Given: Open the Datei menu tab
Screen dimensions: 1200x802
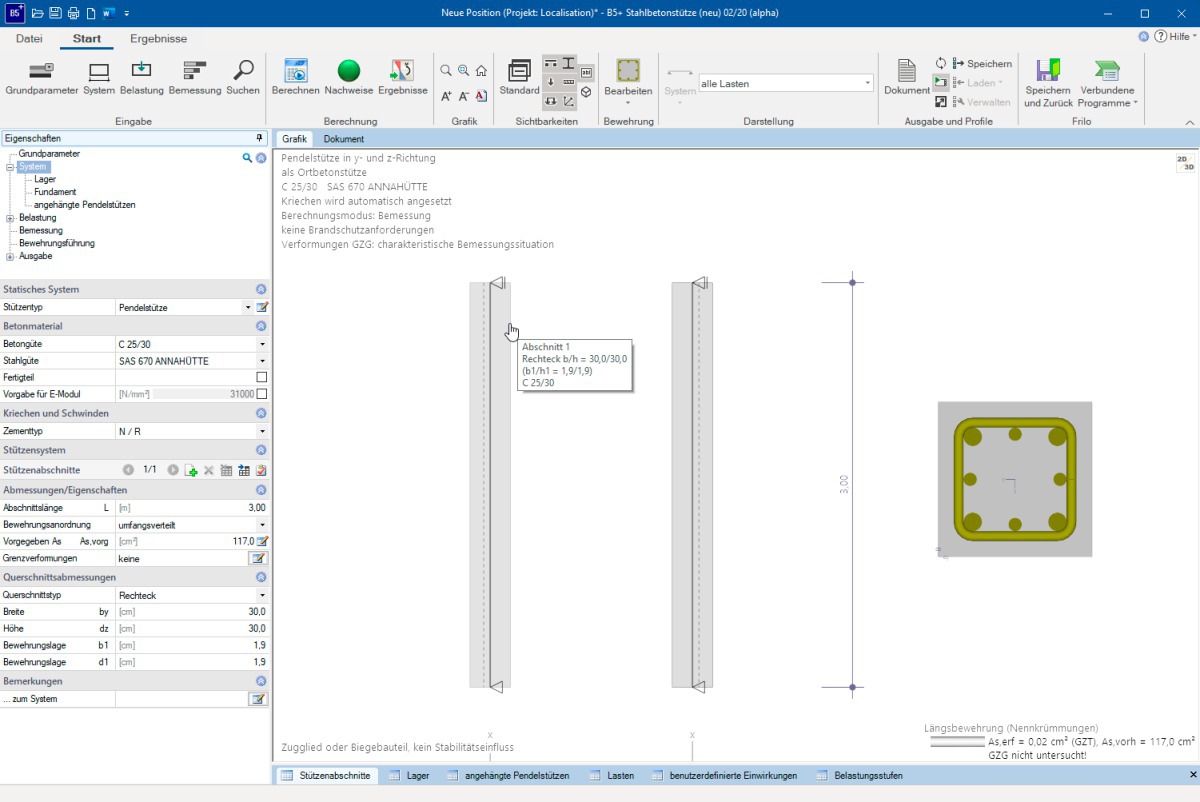Looking at the screenshot, I should 29,39.
